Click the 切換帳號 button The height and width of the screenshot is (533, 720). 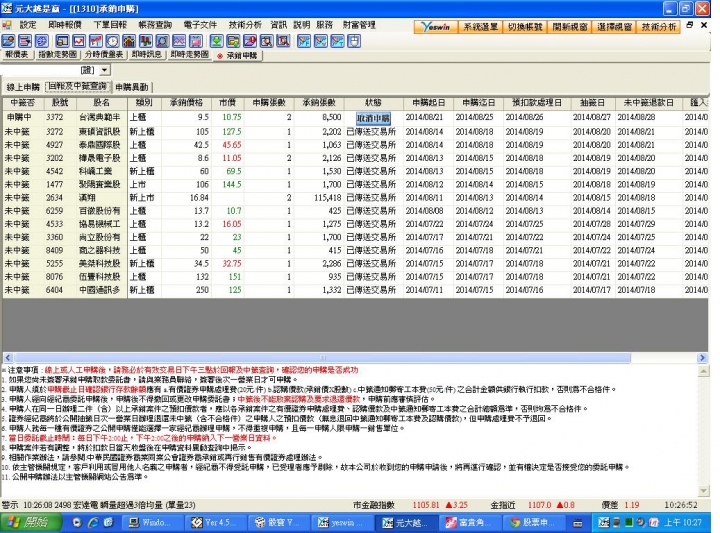pos(525,27)
